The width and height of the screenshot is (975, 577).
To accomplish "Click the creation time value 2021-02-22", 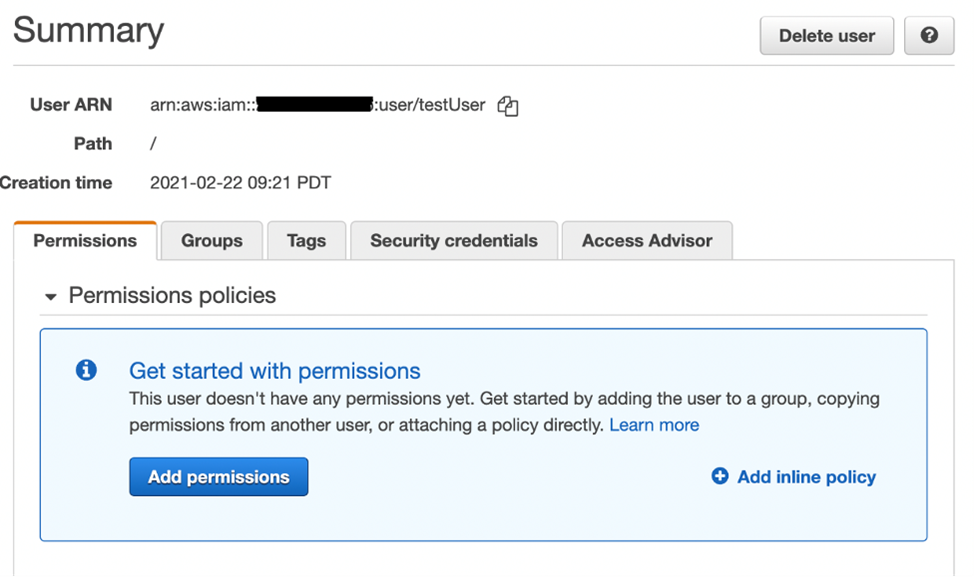I will [240, 183].
